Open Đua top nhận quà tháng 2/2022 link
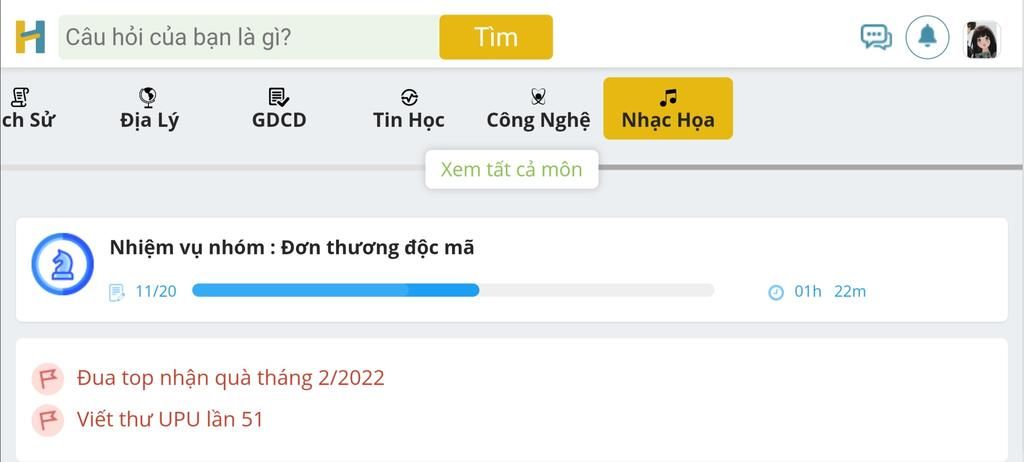The width and height of the screenshot is (1024, 462). click(231, 378)
